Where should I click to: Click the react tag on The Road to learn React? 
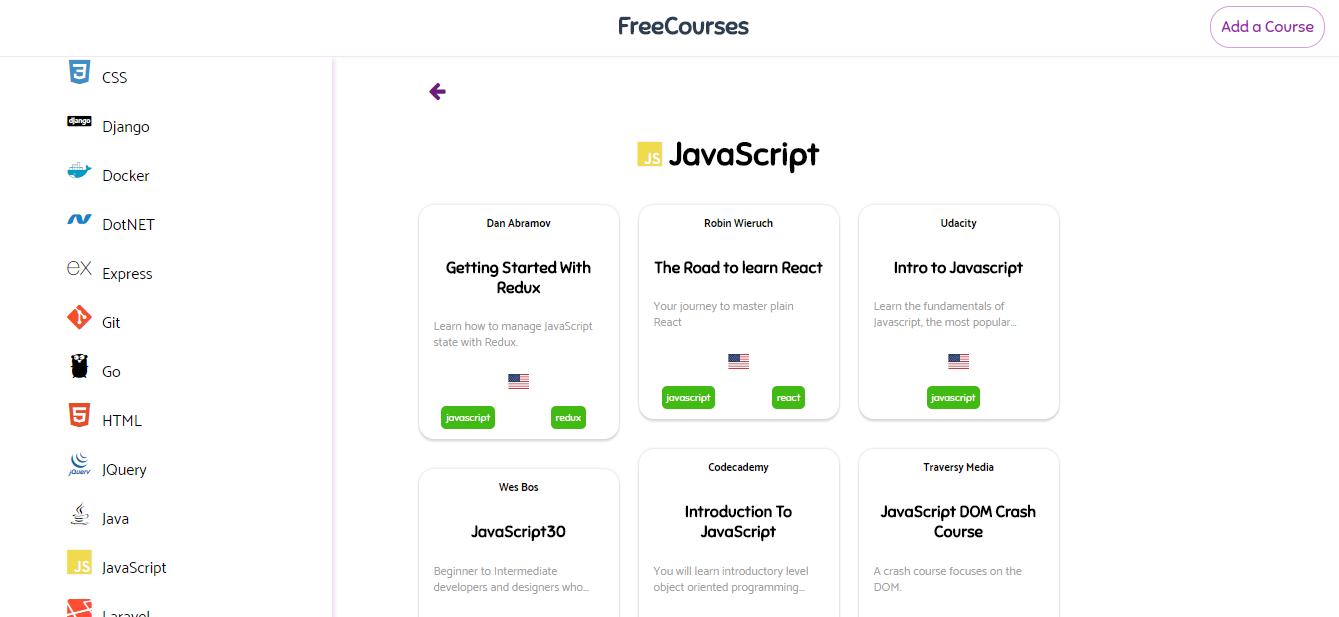788,397
